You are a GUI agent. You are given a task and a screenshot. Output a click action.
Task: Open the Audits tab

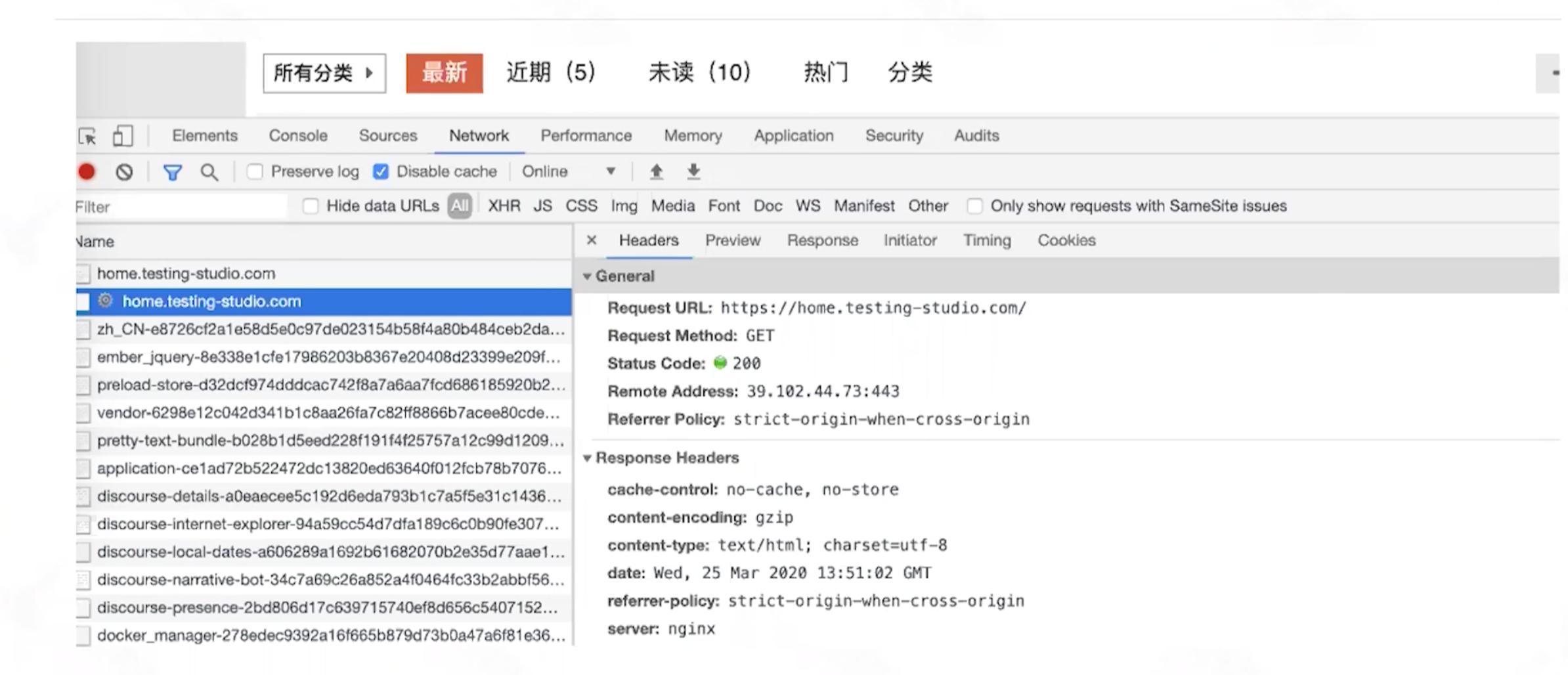coord(976,136)
